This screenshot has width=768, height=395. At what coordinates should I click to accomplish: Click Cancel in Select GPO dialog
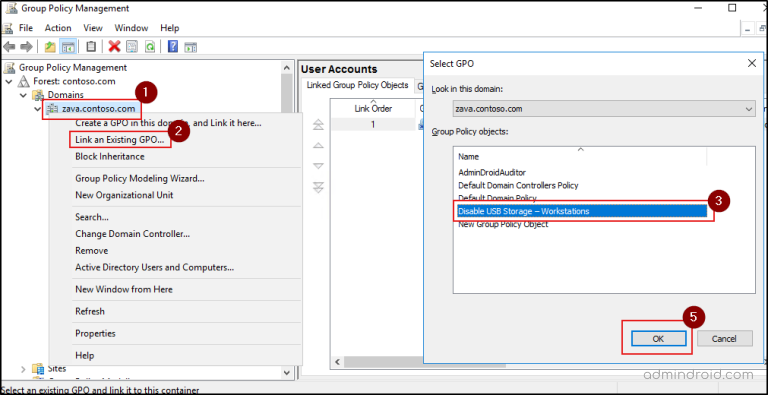point(724,339)
